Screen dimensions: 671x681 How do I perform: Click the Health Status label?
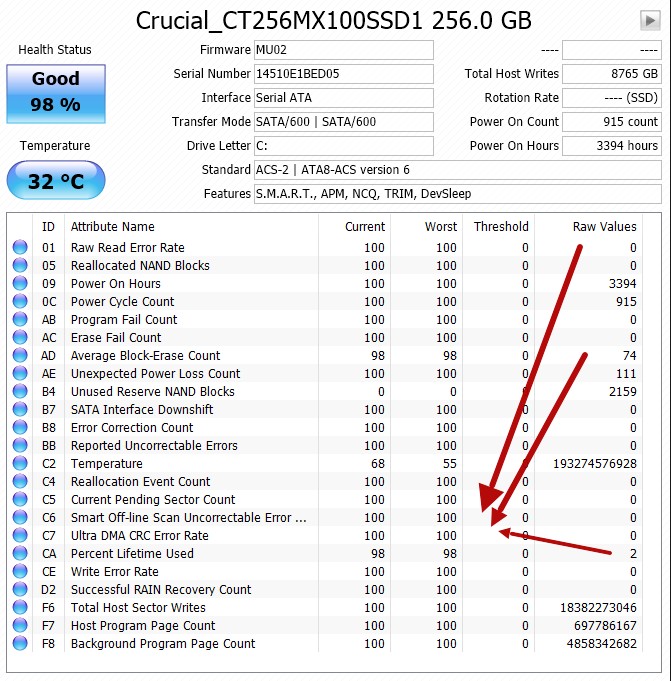(x=55, y=50)
